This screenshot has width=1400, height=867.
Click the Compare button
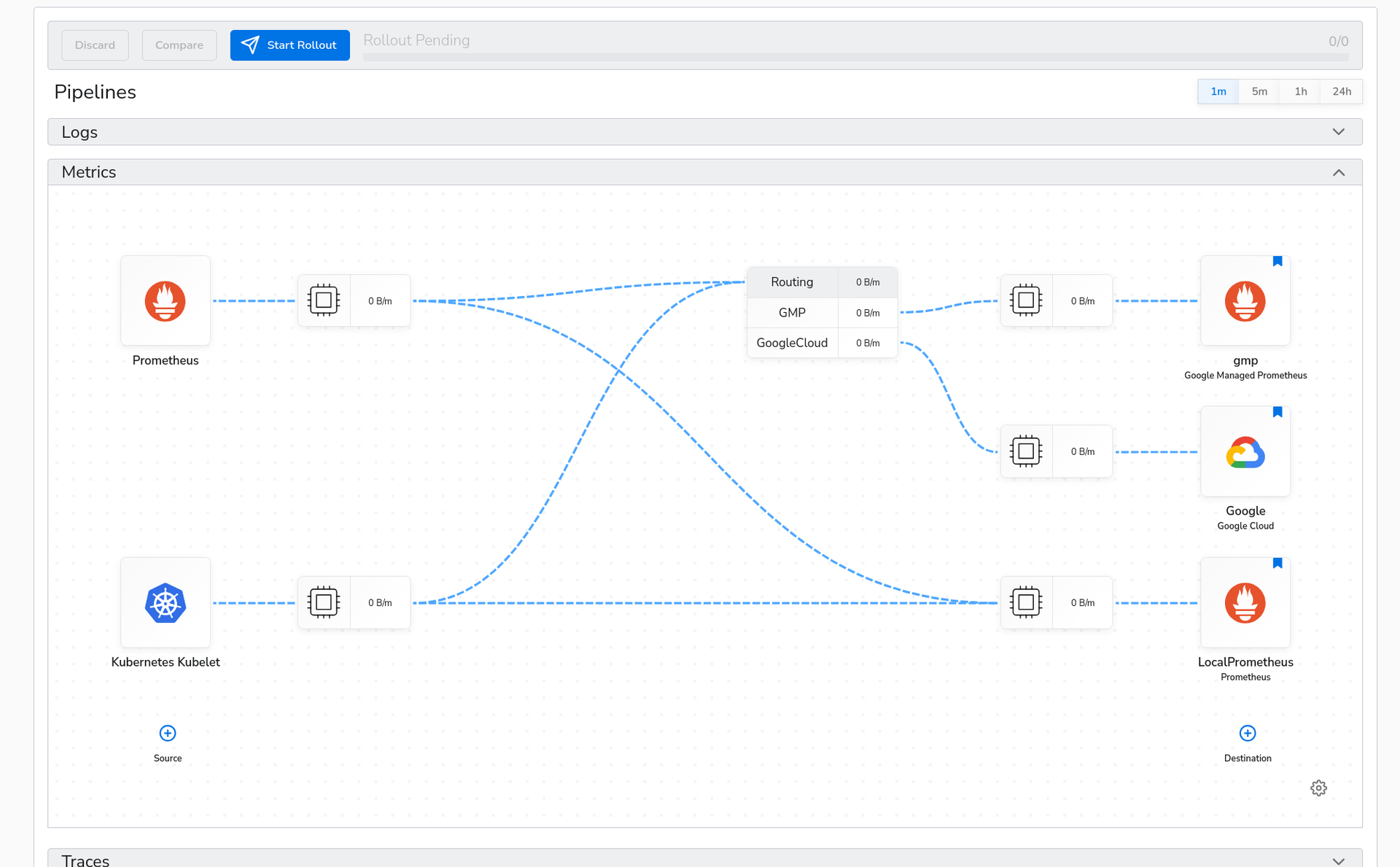tap(179, 45)
